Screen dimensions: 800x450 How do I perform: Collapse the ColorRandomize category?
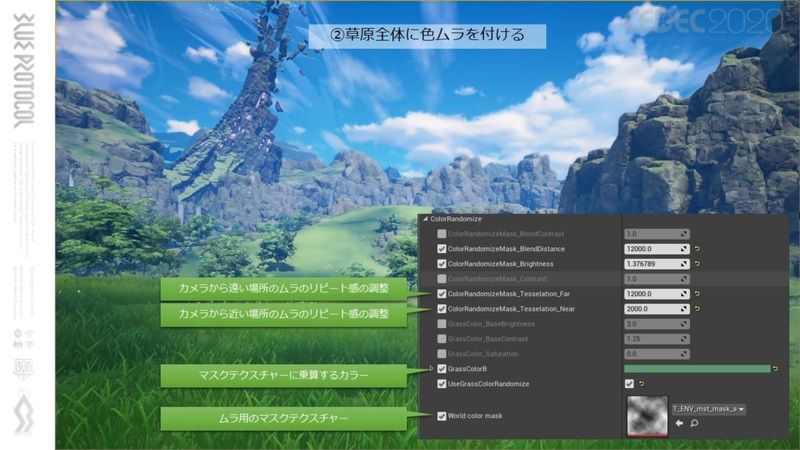point(425,219)
